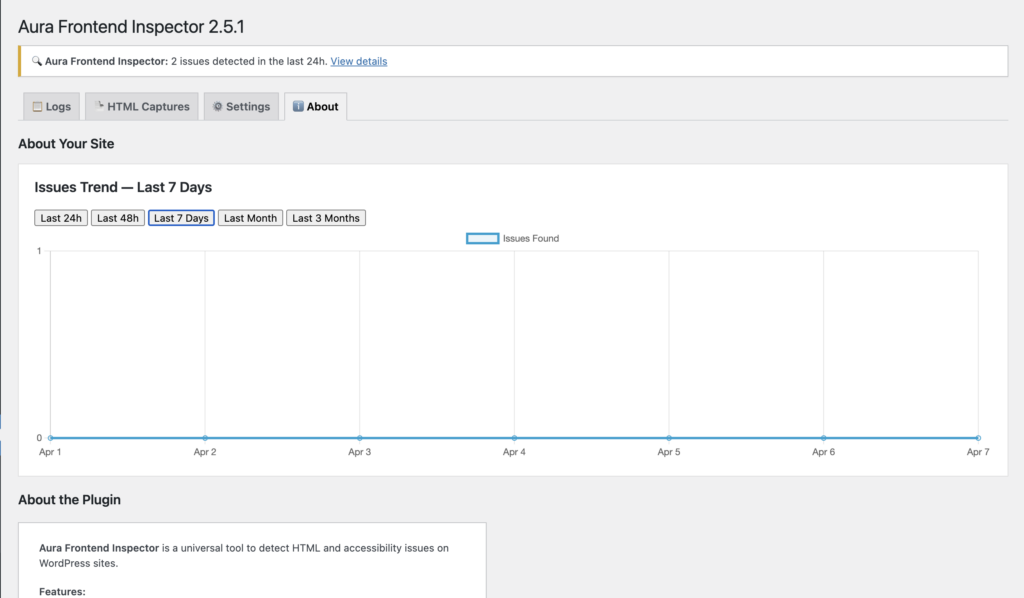Select the Apr 2 chart point
The image size is (1024, 598).
click(205, 438)
